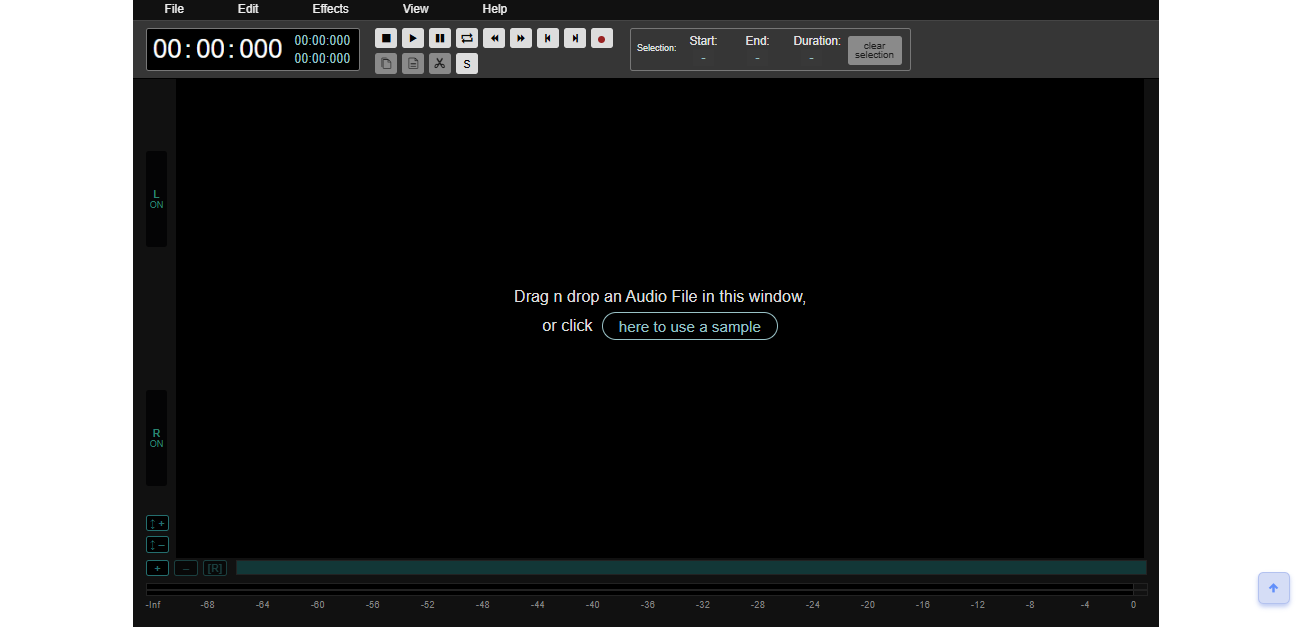The image size is (1305, 627).
Task: Open the View menu
Action: tap(415, 9)
